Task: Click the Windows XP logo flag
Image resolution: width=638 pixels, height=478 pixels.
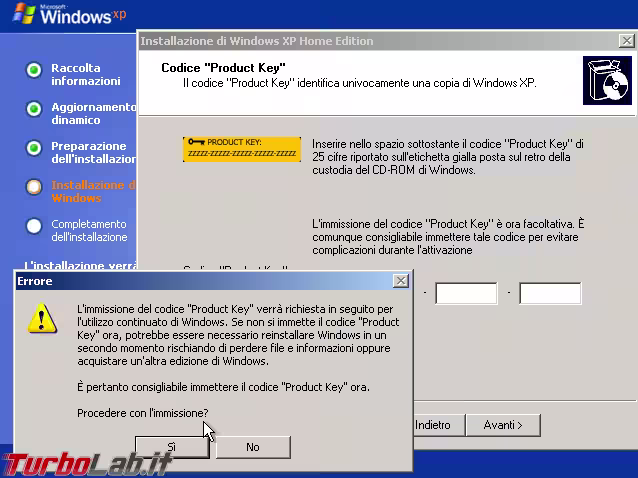Action: tap(24, 14)
